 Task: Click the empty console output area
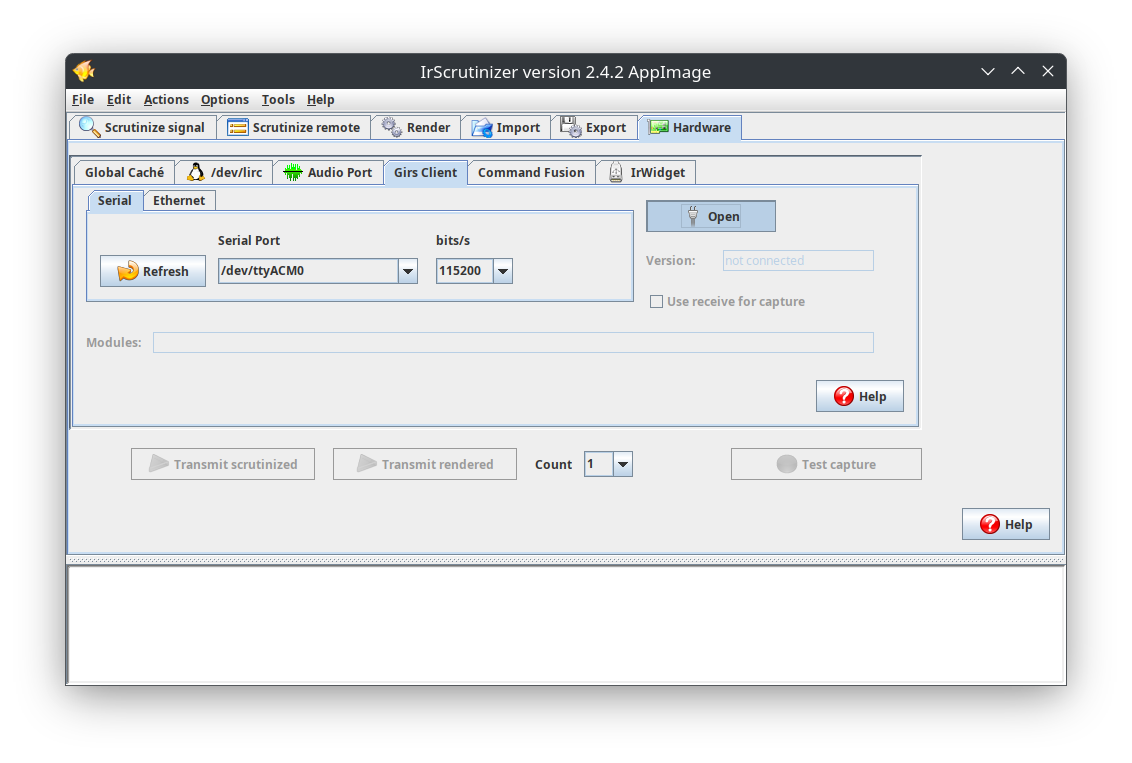[x=566, y=624]
